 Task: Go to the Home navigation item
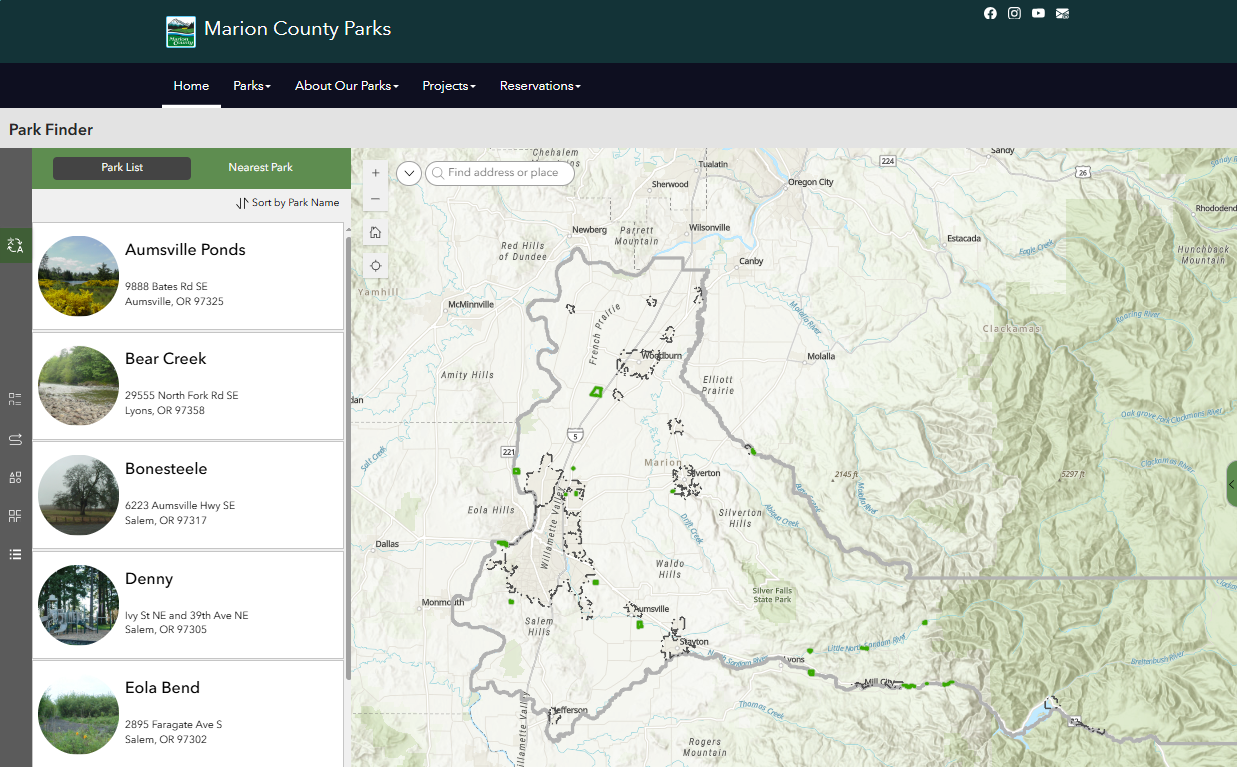pyautogui.click(x=191, y=86)
